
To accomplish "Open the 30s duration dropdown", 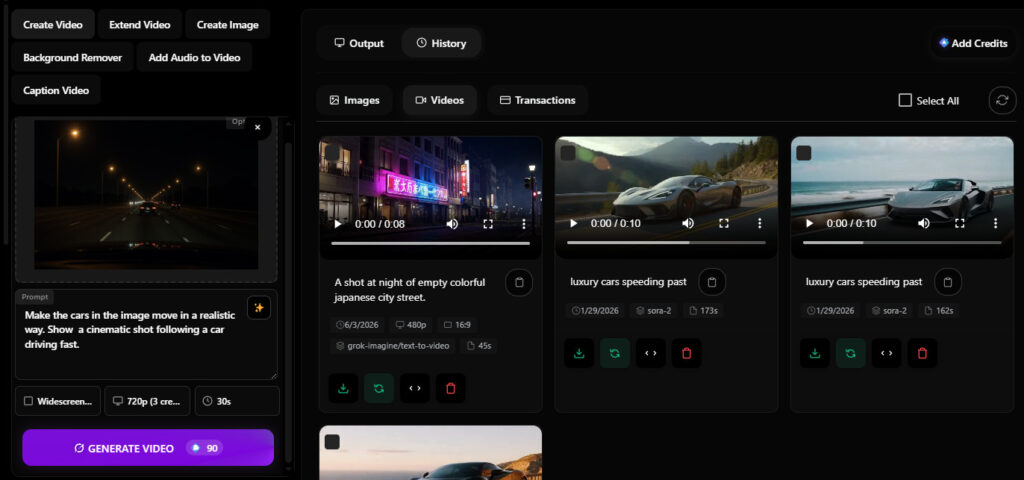I will point(237,401).
